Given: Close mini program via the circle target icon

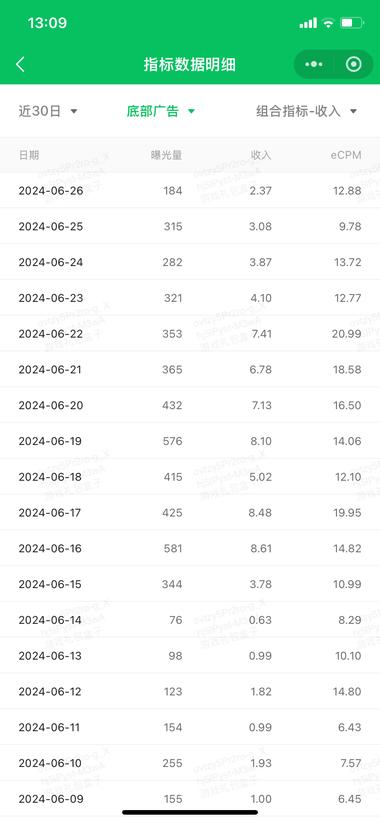Looking at the screenshot, I should point(354,64).
